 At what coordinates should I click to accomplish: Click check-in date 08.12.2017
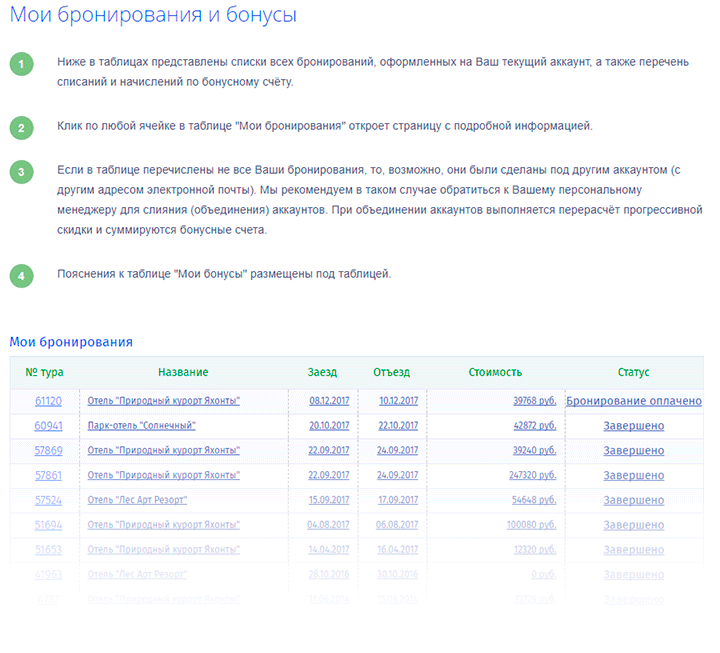coord(329,401)
